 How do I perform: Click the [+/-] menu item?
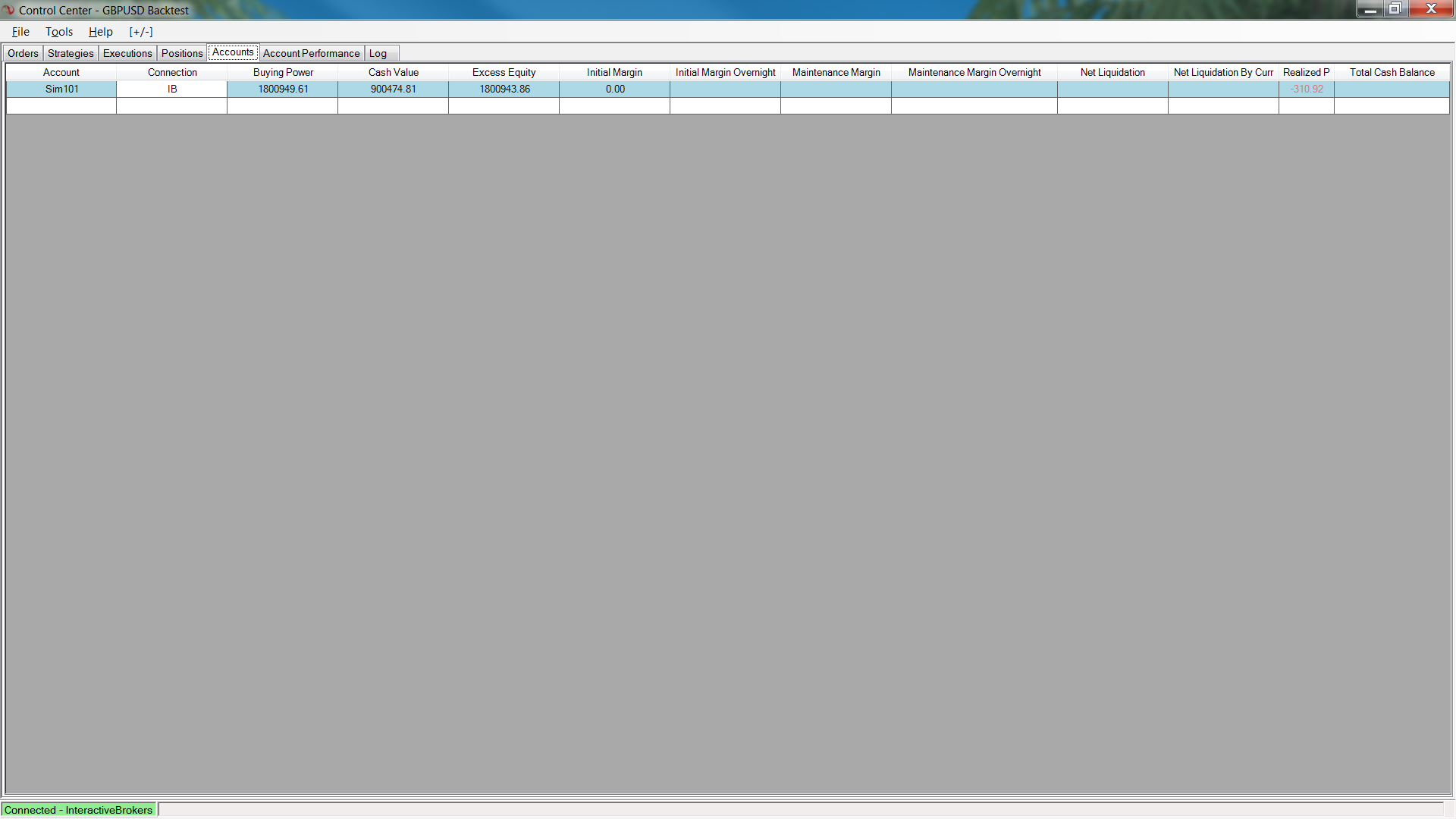click(141, 32)
